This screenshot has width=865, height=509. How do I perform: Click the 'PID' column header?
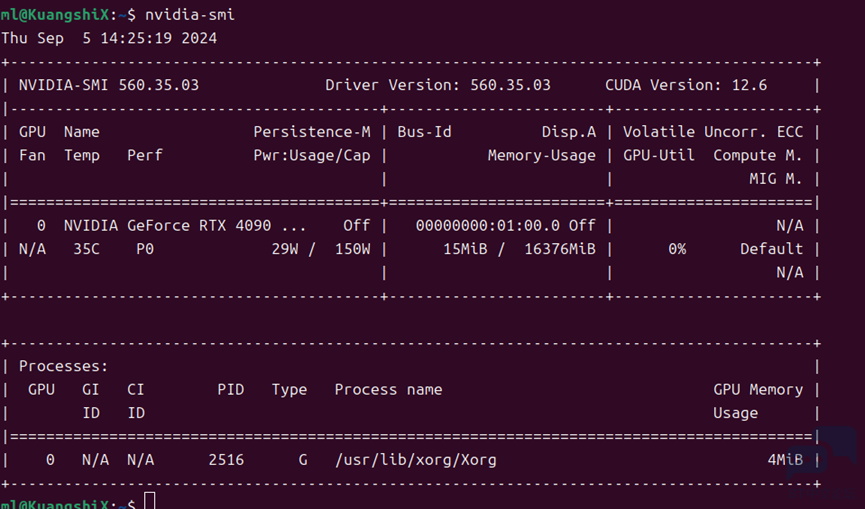[x=231, y=389]
